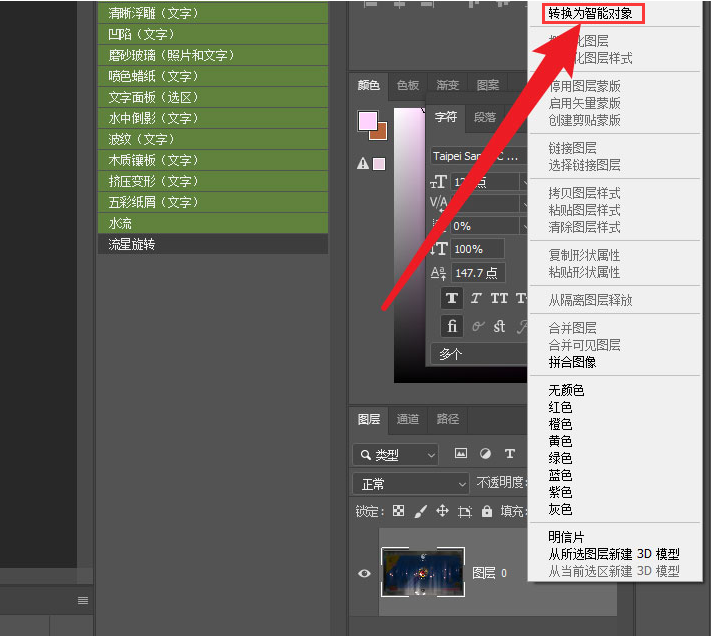Image resolution: width=711 pixels, height=636 pixels.
Task: Click the 图层 0 layer name
Action: [x=489, y=573]
